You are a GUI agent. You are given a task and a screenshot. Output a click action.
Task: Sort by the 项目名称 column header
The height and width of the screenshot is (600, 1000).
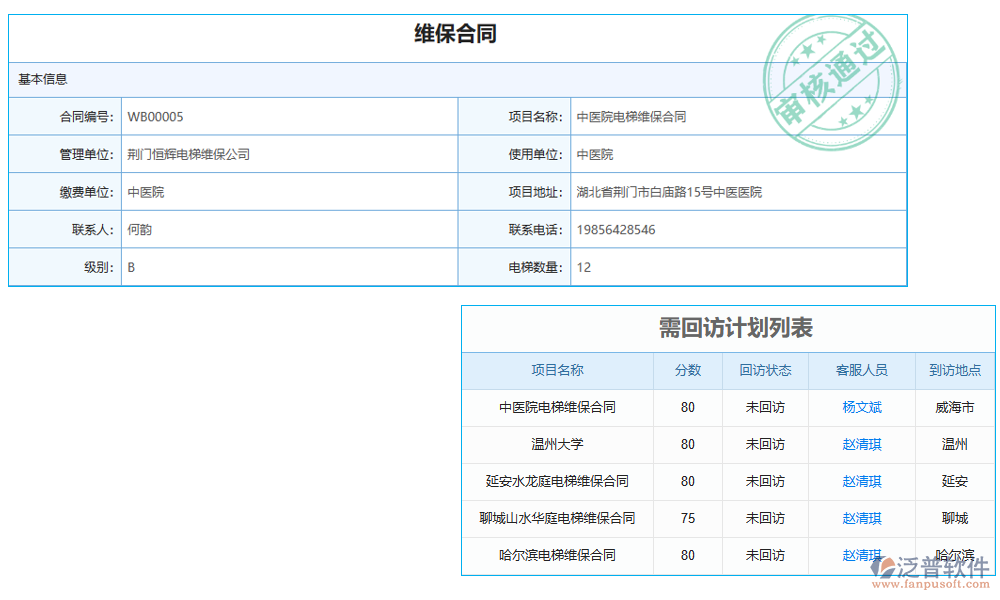557,370
